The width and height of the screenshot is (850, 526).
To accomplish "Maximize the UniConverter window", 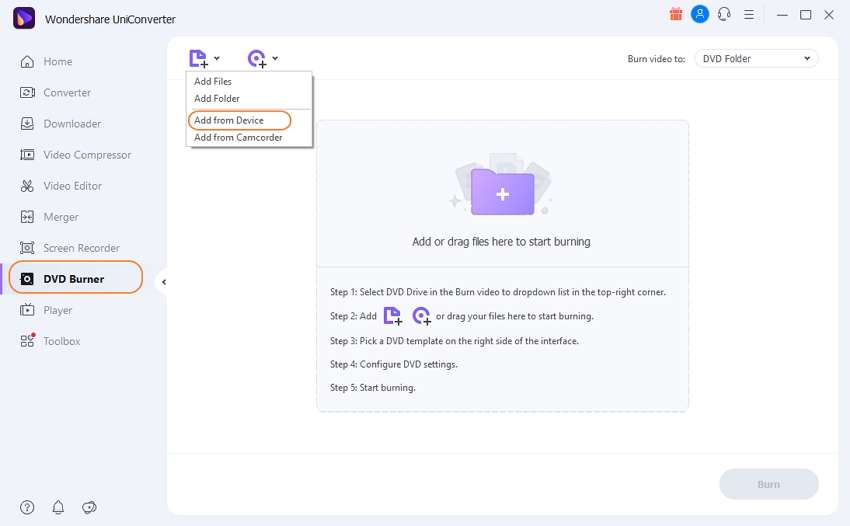I will 806,15.
